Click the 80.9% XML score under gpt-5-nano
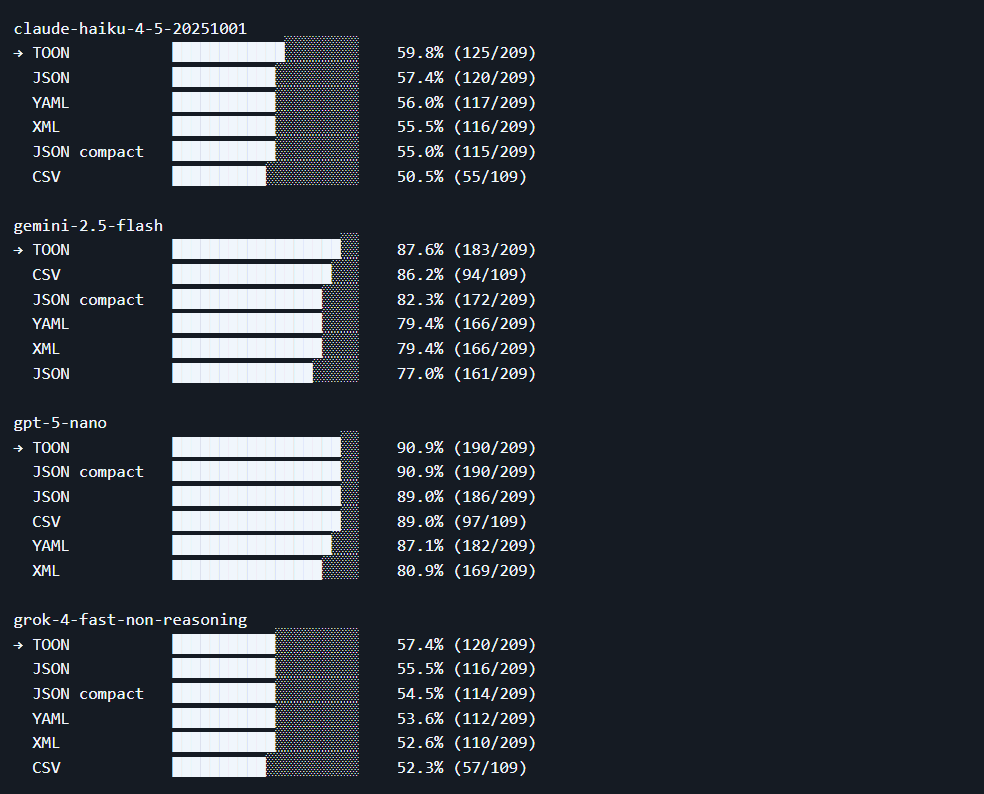This screenshot has width=984, height=794. (x=421, y=570)
